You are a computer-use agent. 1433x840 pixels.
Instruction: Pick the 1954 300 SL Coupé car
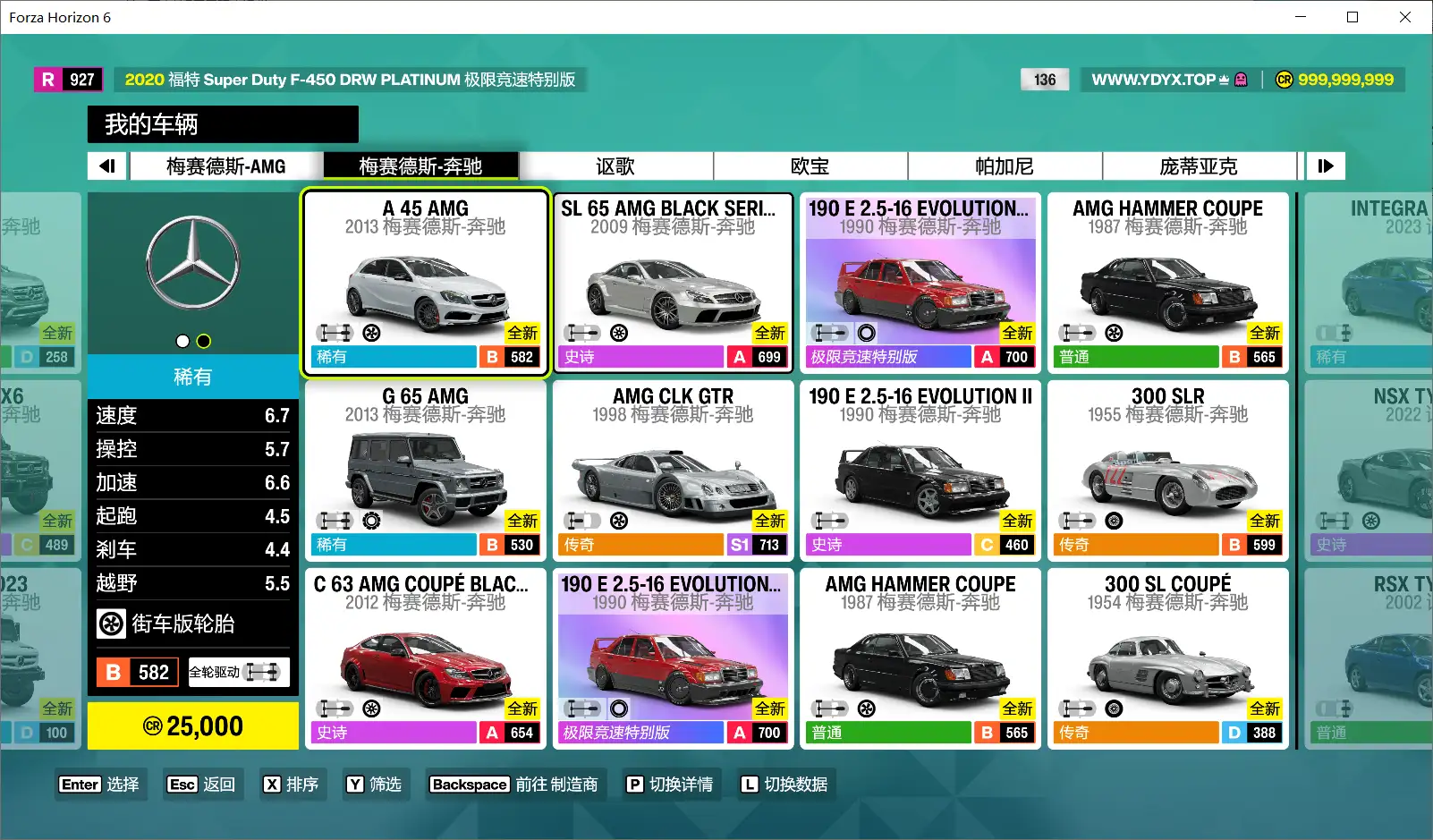[x=1168, y=658]
